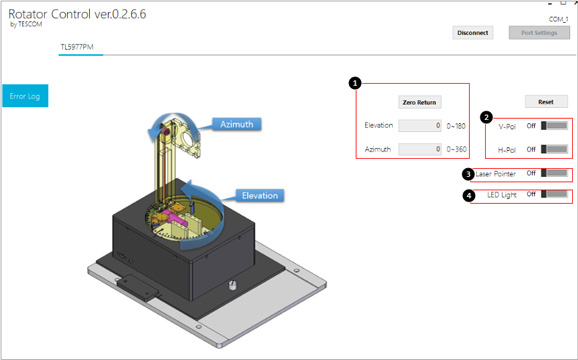Click the numbered marker 3 badge
The height and width of the screenshot is (360, 578).
[x=468, y=174]
